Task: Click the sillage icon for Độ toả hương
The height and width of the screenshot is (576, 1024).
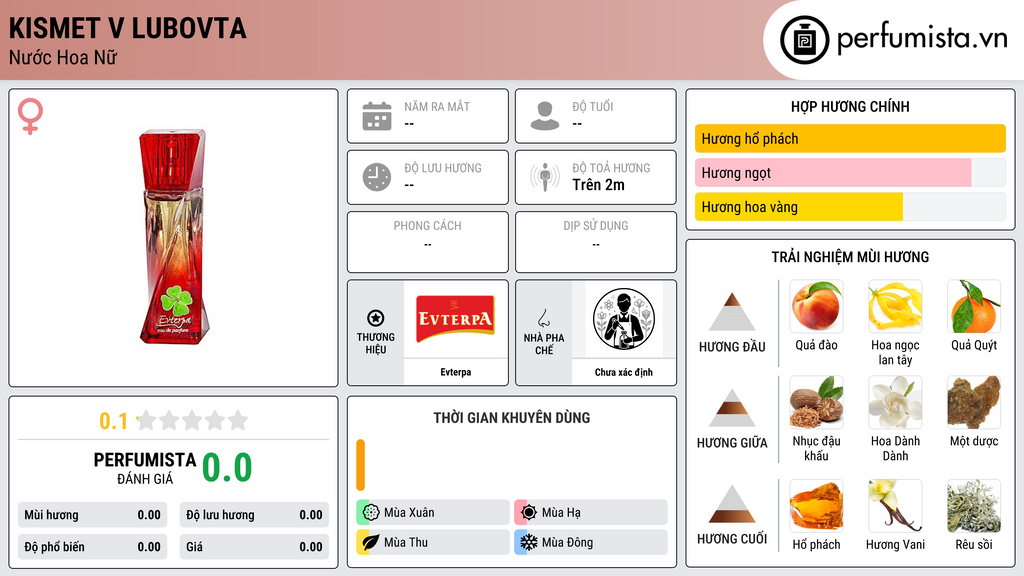Action: coord(545,177)
